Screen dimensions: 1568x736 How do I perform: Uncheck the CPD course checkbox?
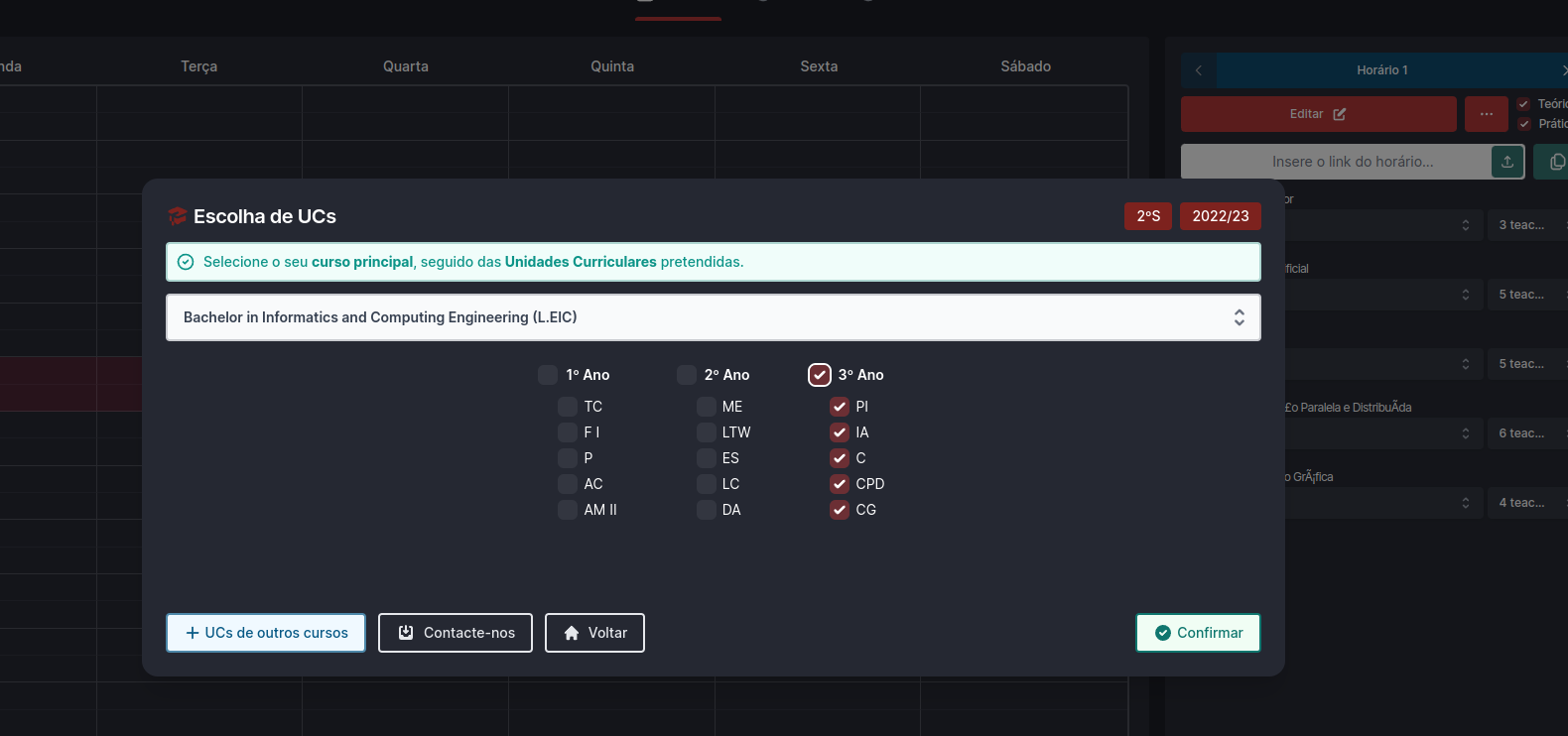pyautogui.click(x=840, y=484)
